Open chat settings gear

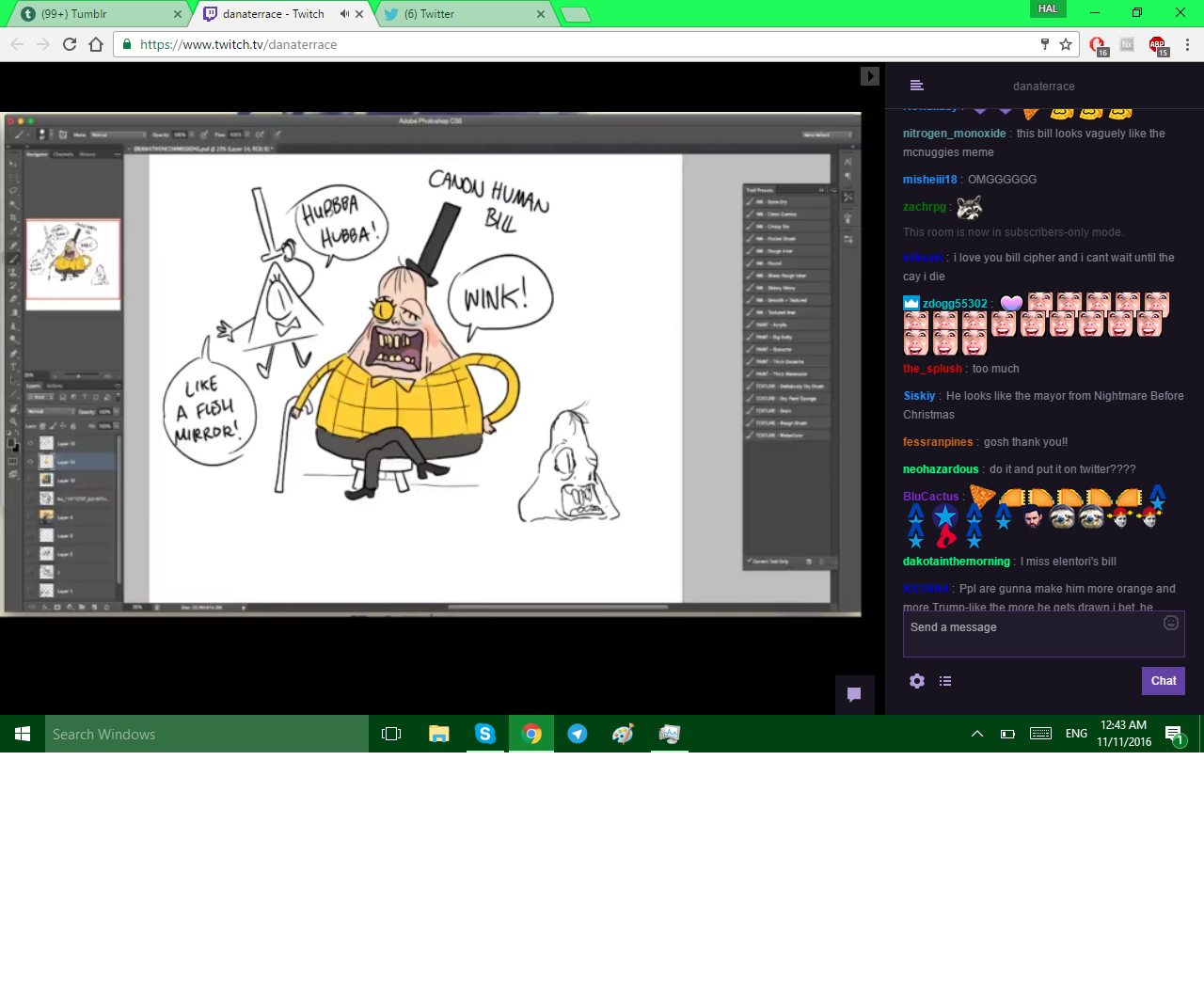(x=917, y=681)
